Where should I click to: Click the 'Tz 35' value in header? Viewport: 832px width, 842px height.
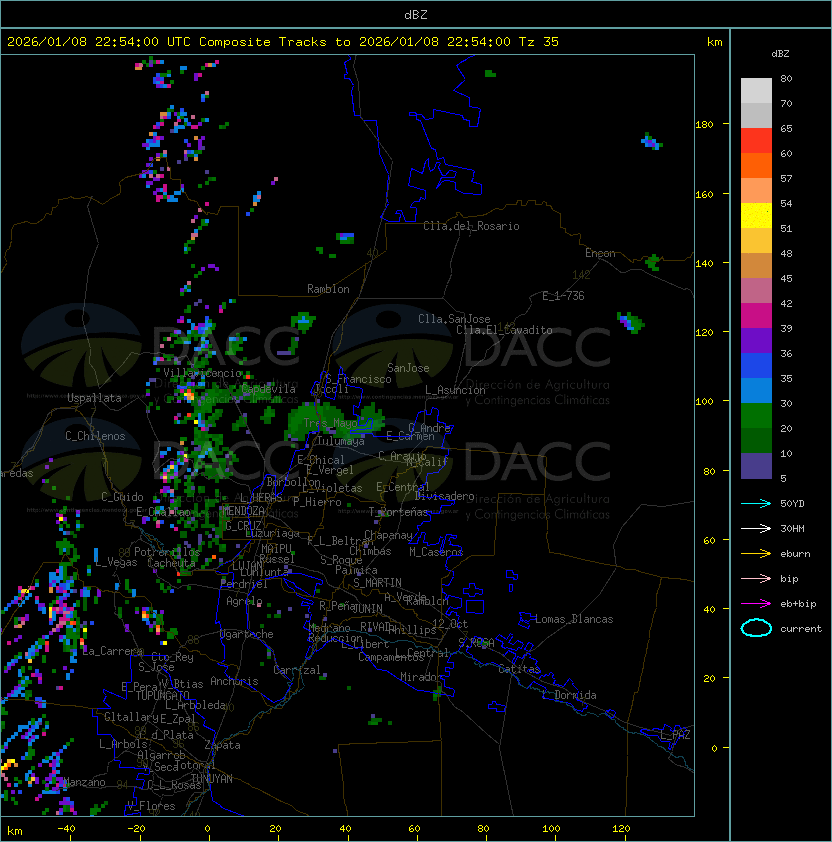(539, 42)
